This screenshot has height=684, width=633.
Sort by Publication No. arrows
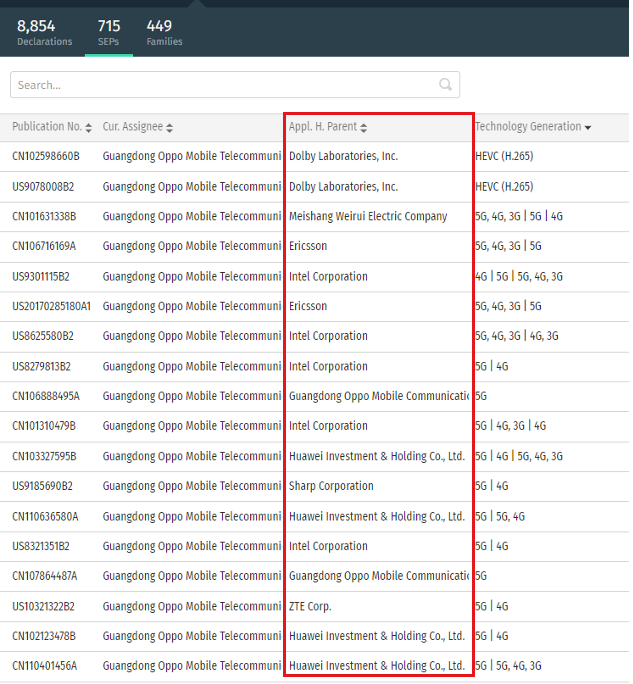coord(89,127)
